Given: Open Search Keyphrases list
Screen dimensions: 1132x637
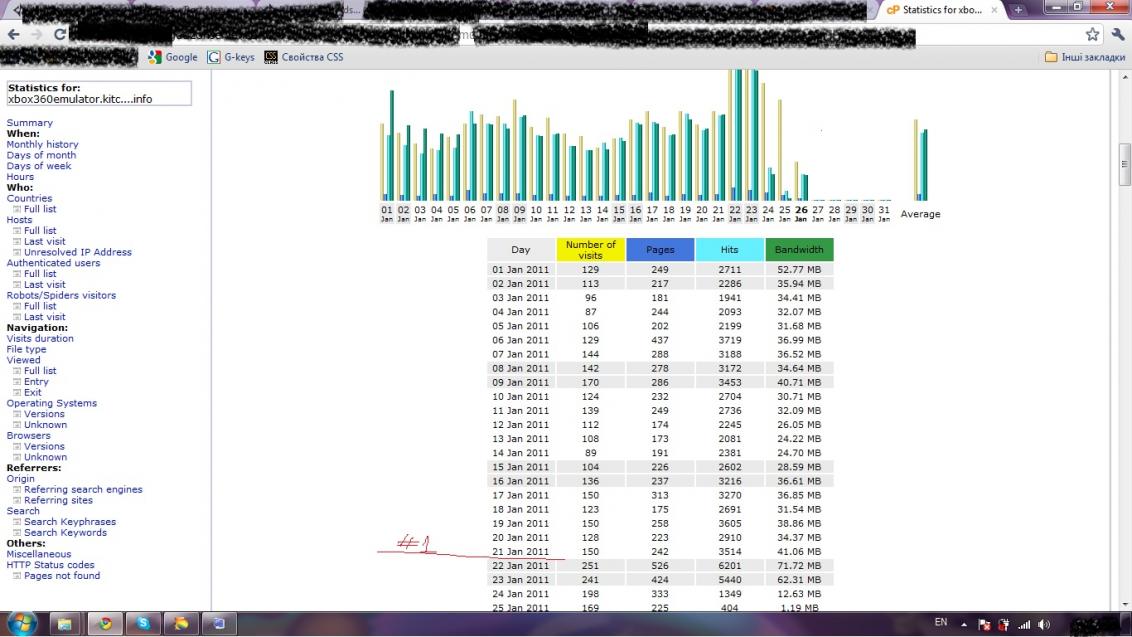Looking at the screenshot, I should coord(70,522).
